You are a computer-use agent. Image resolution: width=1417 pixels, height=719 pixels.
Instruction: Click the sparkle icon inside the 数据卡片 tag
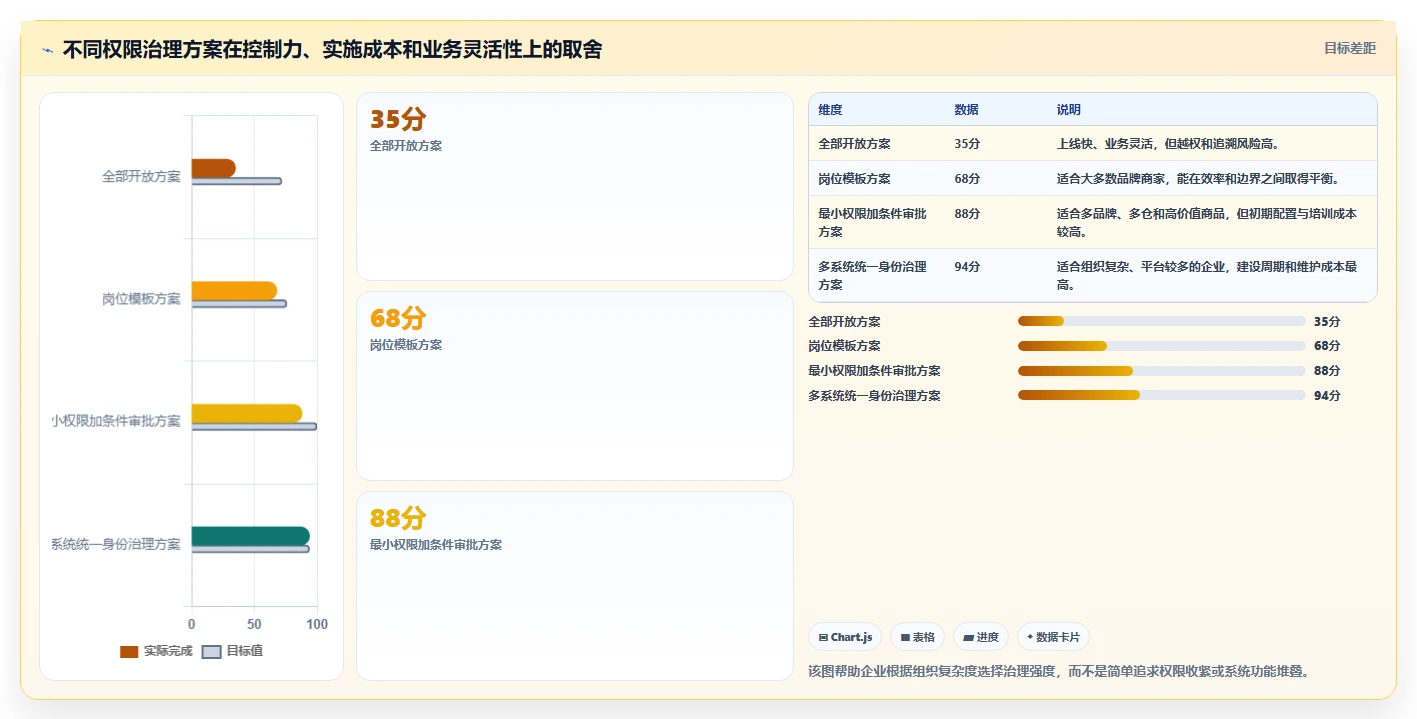pyautogui.click(x=1030, y=637)
